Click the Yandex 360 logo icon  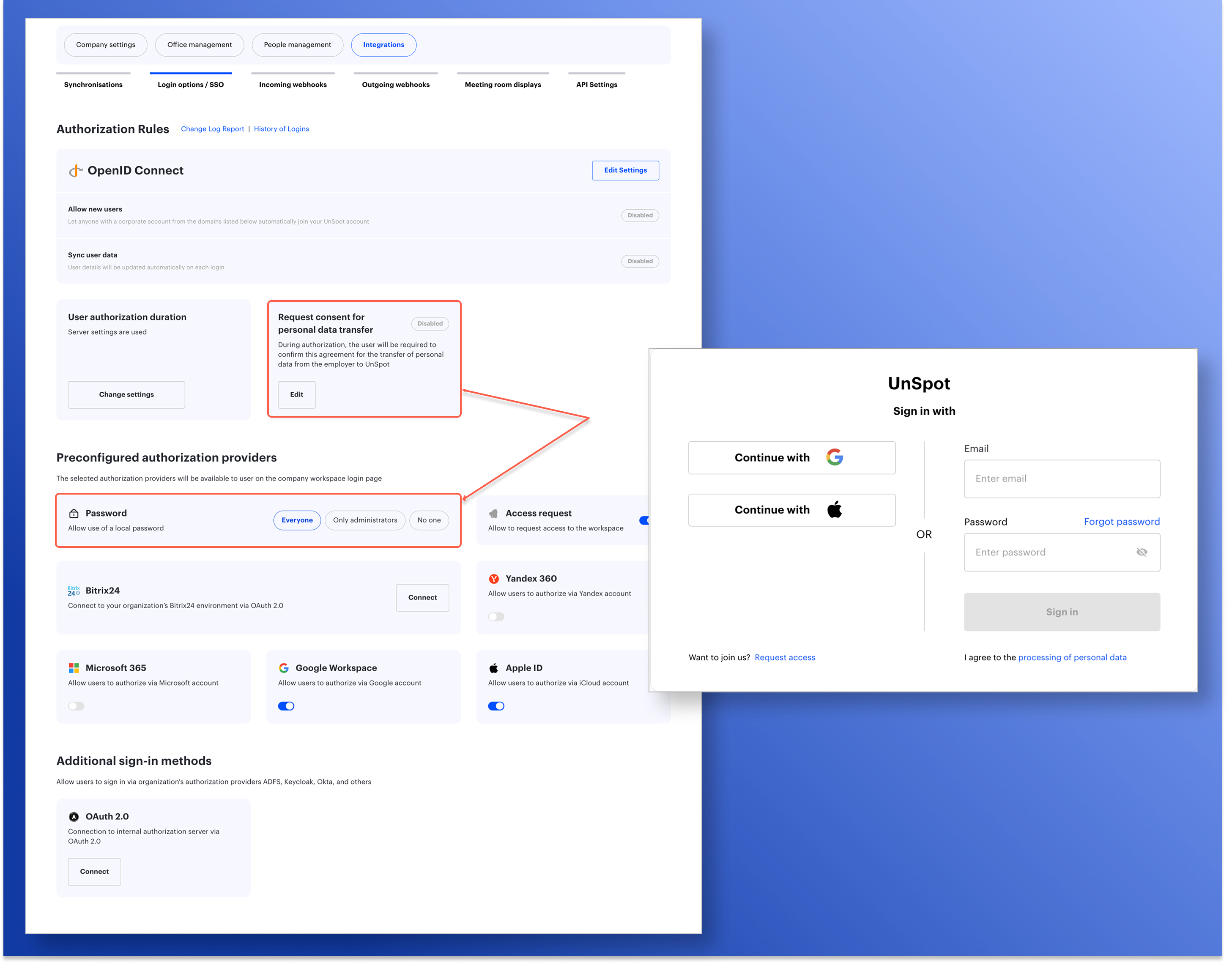tap(494, 579)
